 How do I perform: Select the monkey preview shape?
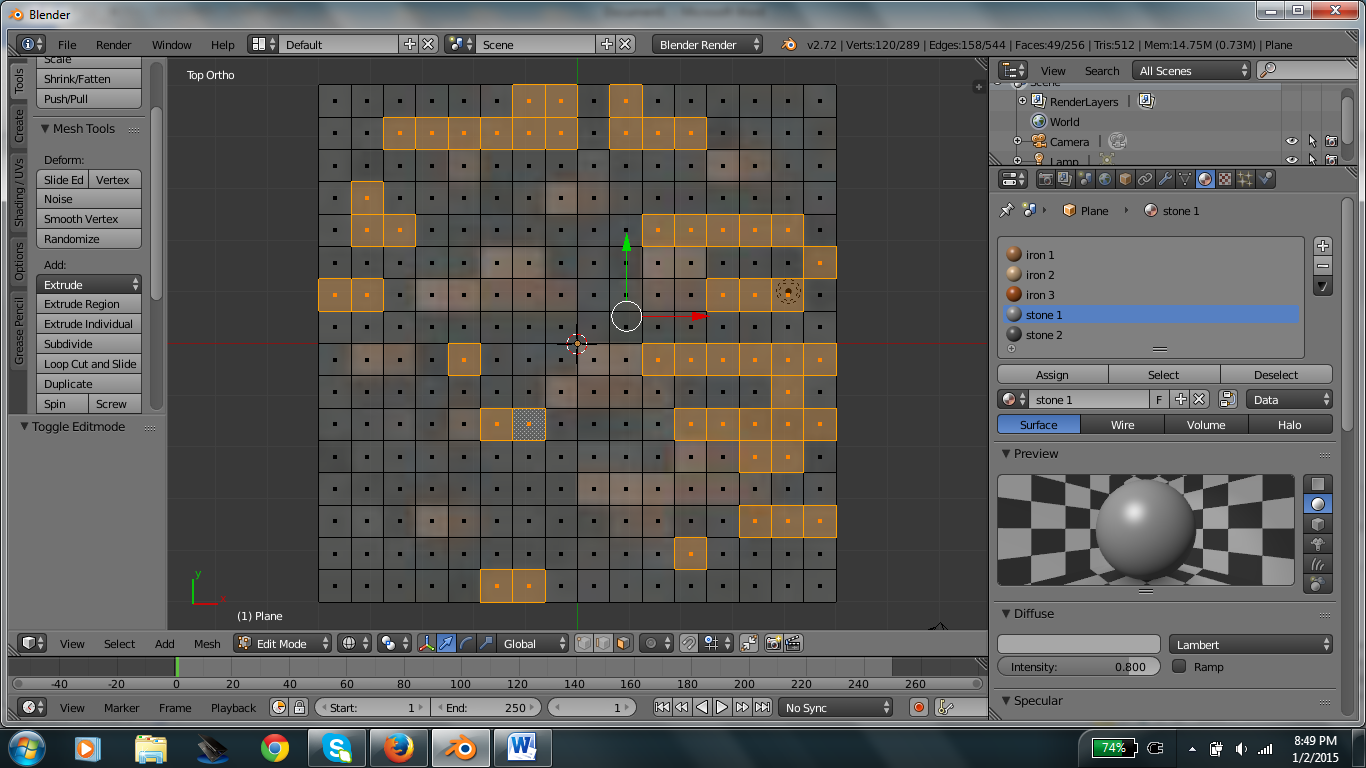tap(1319, 544)
